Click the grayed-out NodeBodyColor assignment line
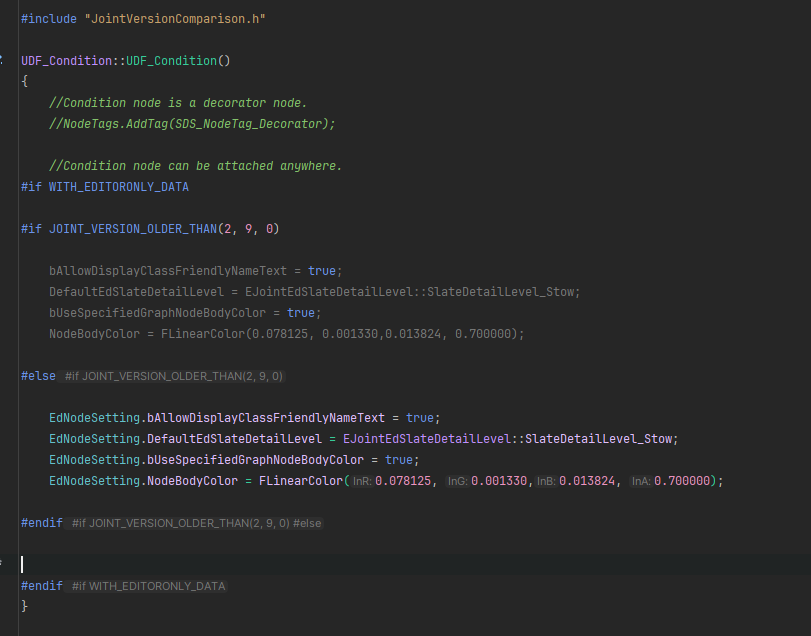The height and width of the screenshot is (636, 811). [286, 334]
